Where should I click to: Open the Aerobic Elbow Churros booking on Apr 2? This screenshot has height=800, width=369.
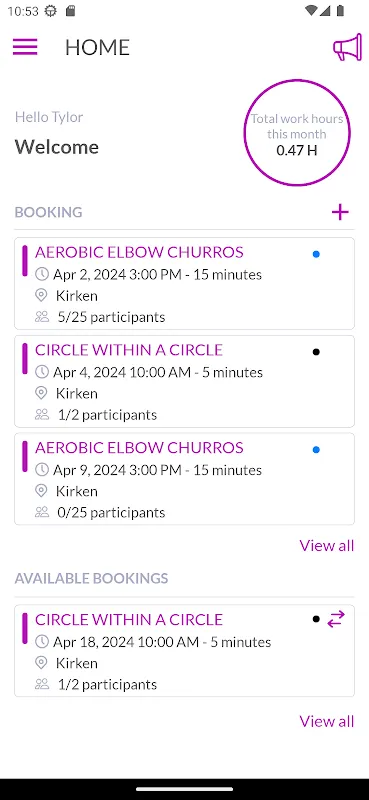point(184,284)
